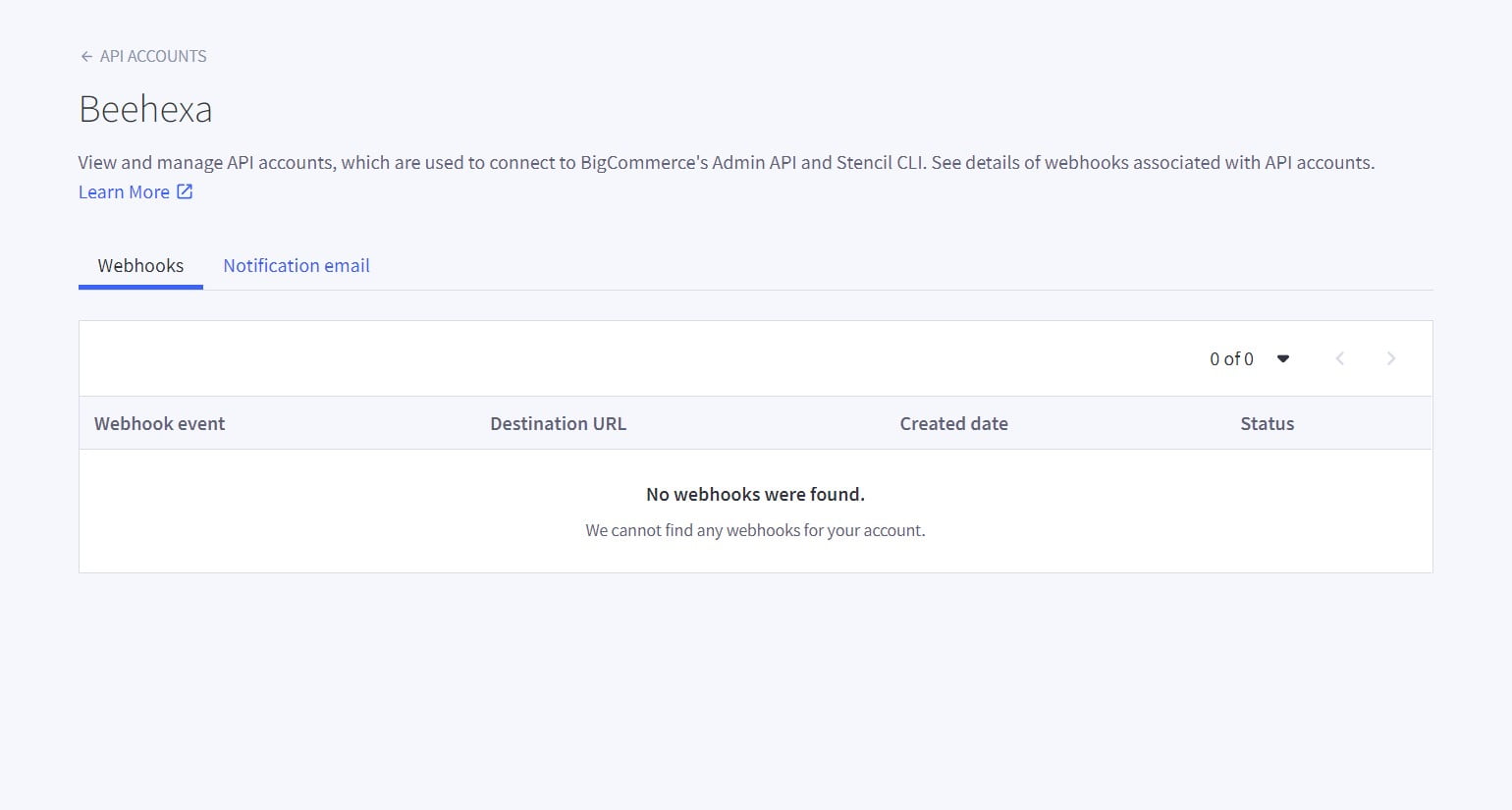Click the black dropdown triangle near 0 of 0

click(1283, 358)
